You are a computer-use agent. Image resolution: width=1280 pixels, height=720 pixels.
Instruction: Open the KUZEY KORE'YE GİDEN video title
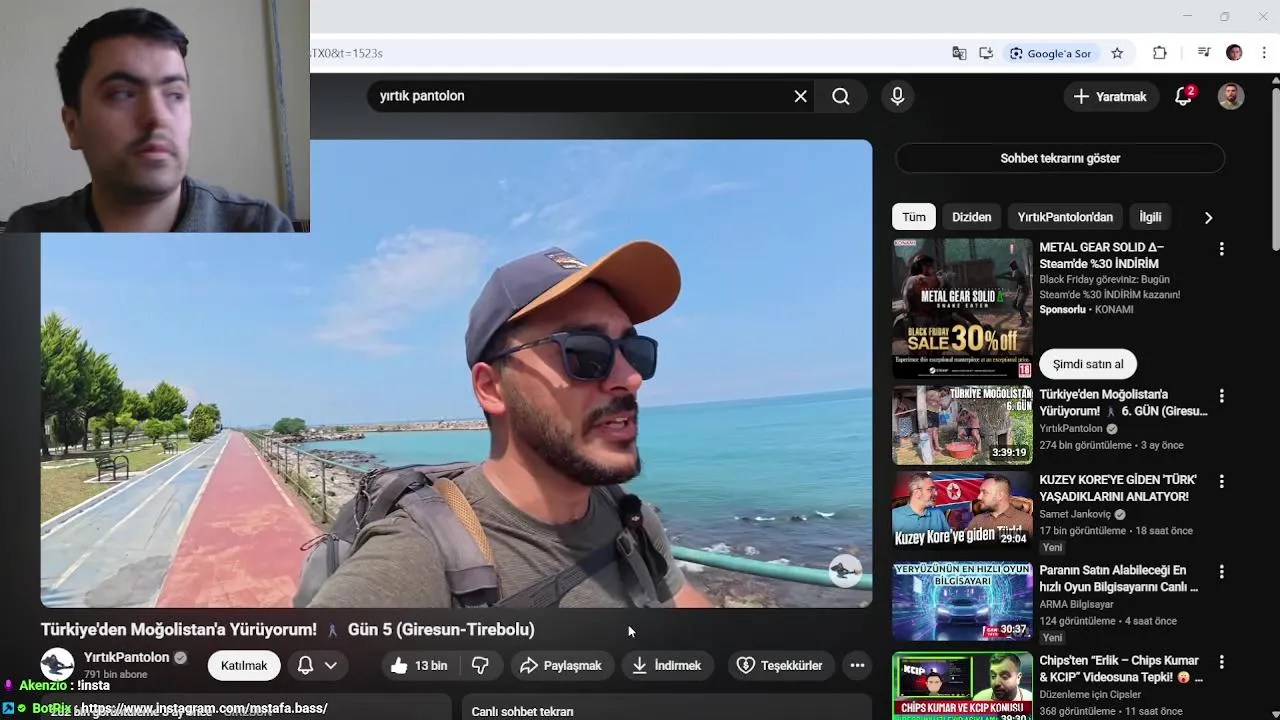click(1118, 488)
